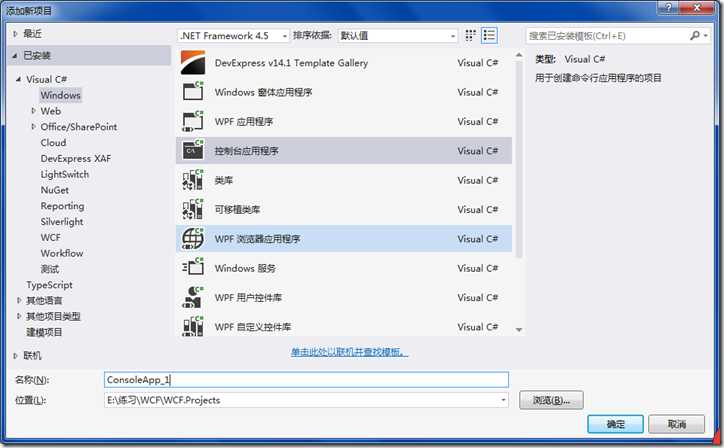Screen dimensions: 724x448
Task: Select 测试 category
Action: [x=49, y=269]
